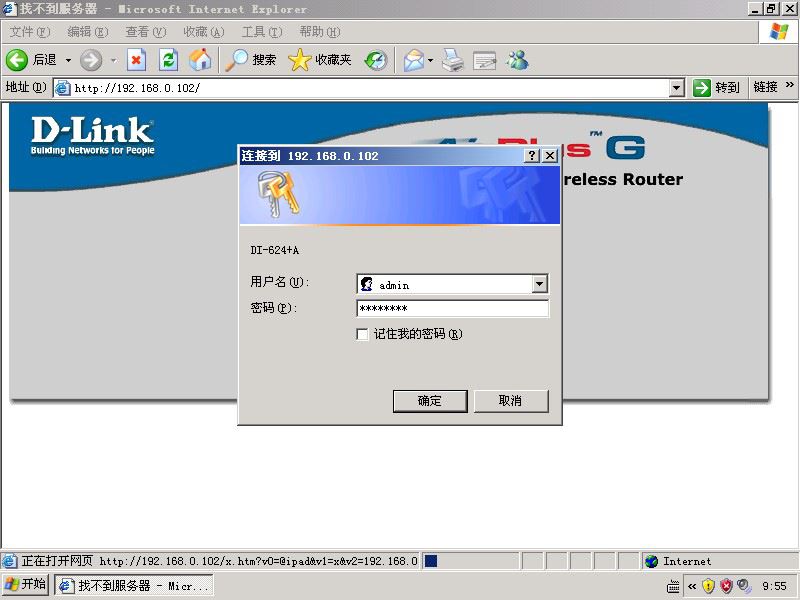Click the IE taskbar window button
The height and width of the screenshot is (600, 800).
(x=133, y=586)
